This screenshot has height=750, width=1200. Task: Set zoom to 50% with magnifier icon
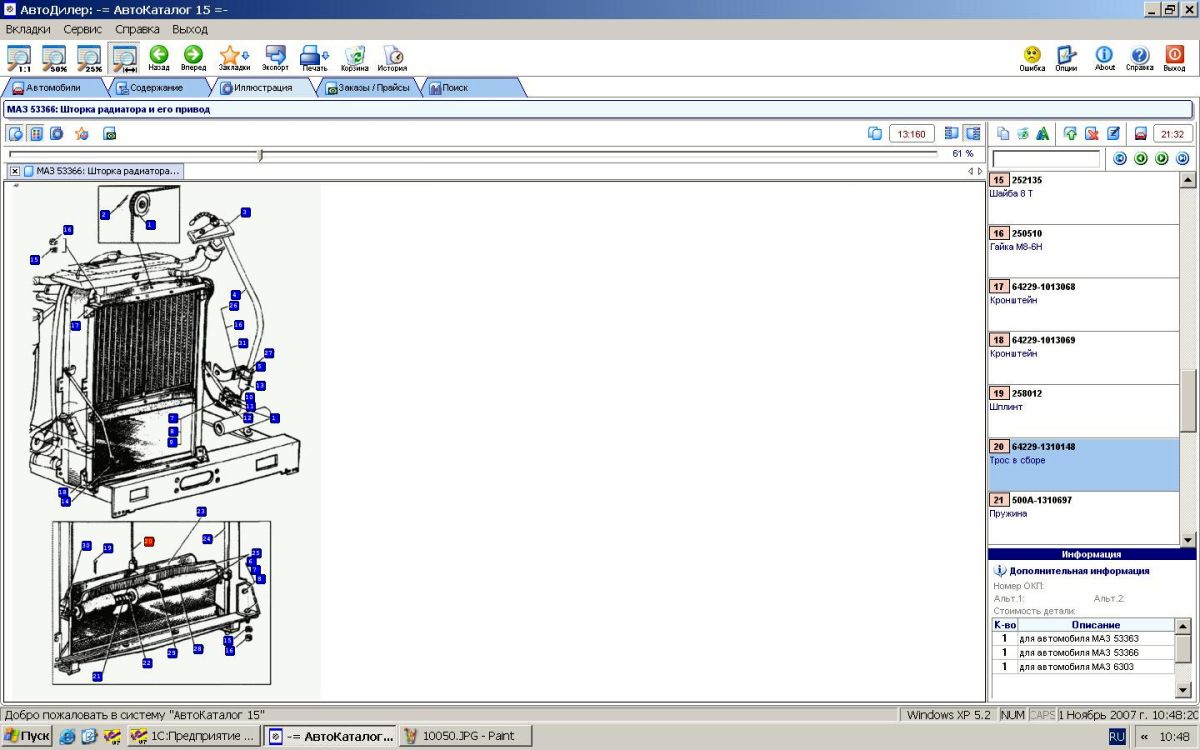[54, 57]
